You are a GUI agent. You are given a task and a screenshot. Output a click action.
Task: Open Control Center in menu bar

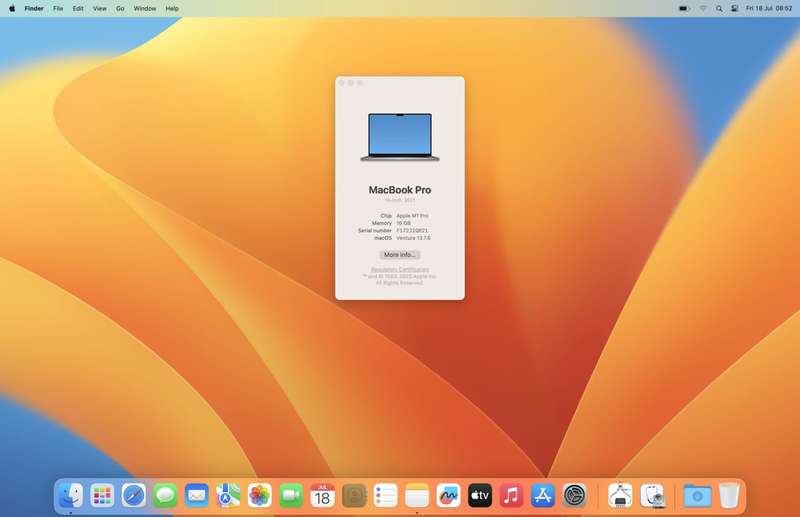pos(735,9)
